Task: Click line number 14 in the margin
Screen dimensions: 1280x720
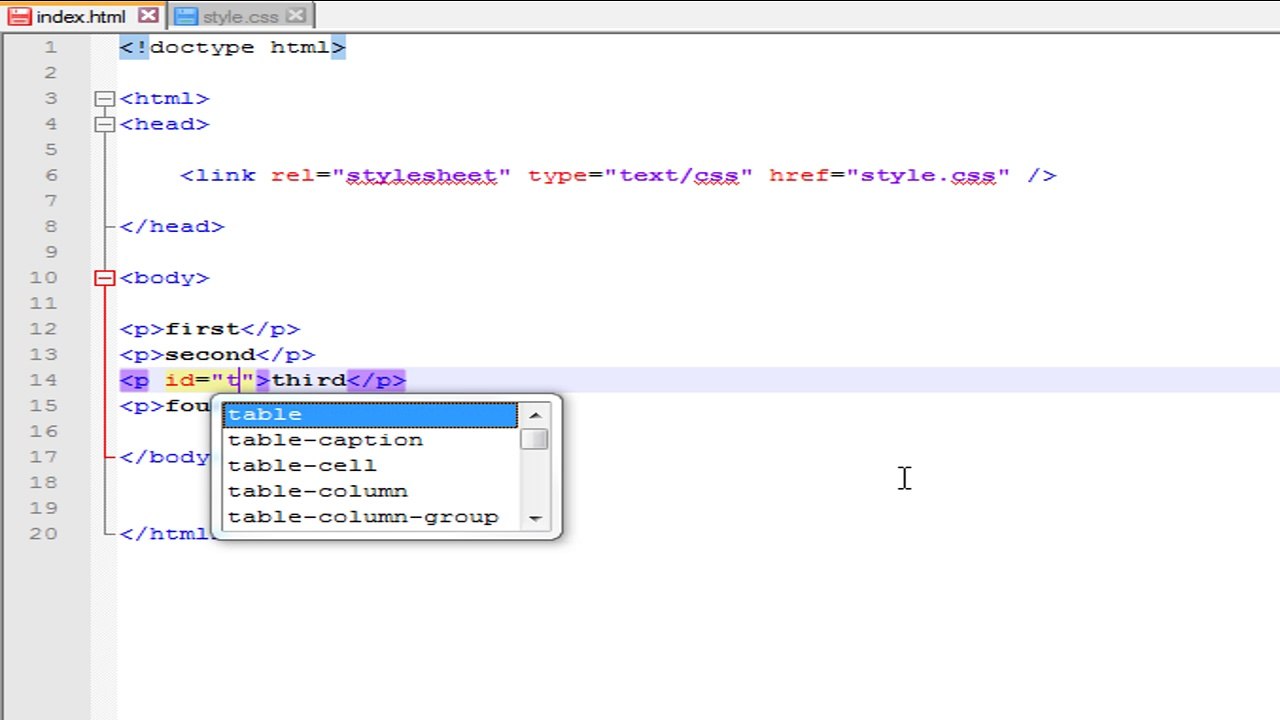Action: (44, 380)
